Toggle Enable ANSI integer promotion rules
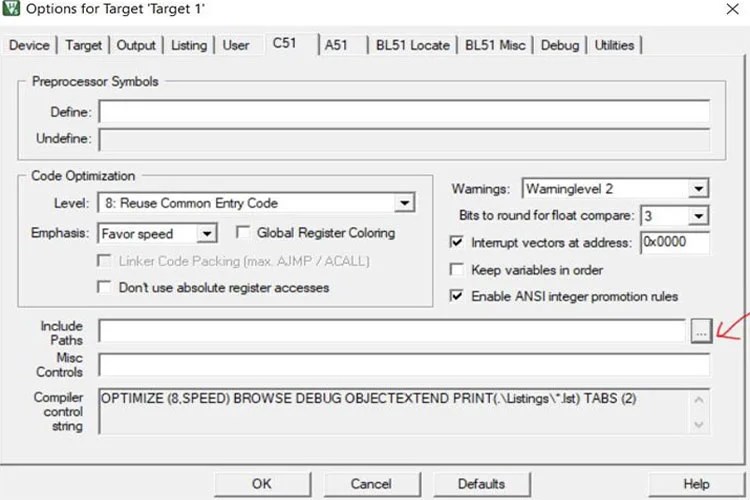The width and height of the screenshot is (750, 500). (x=457, y=296)
